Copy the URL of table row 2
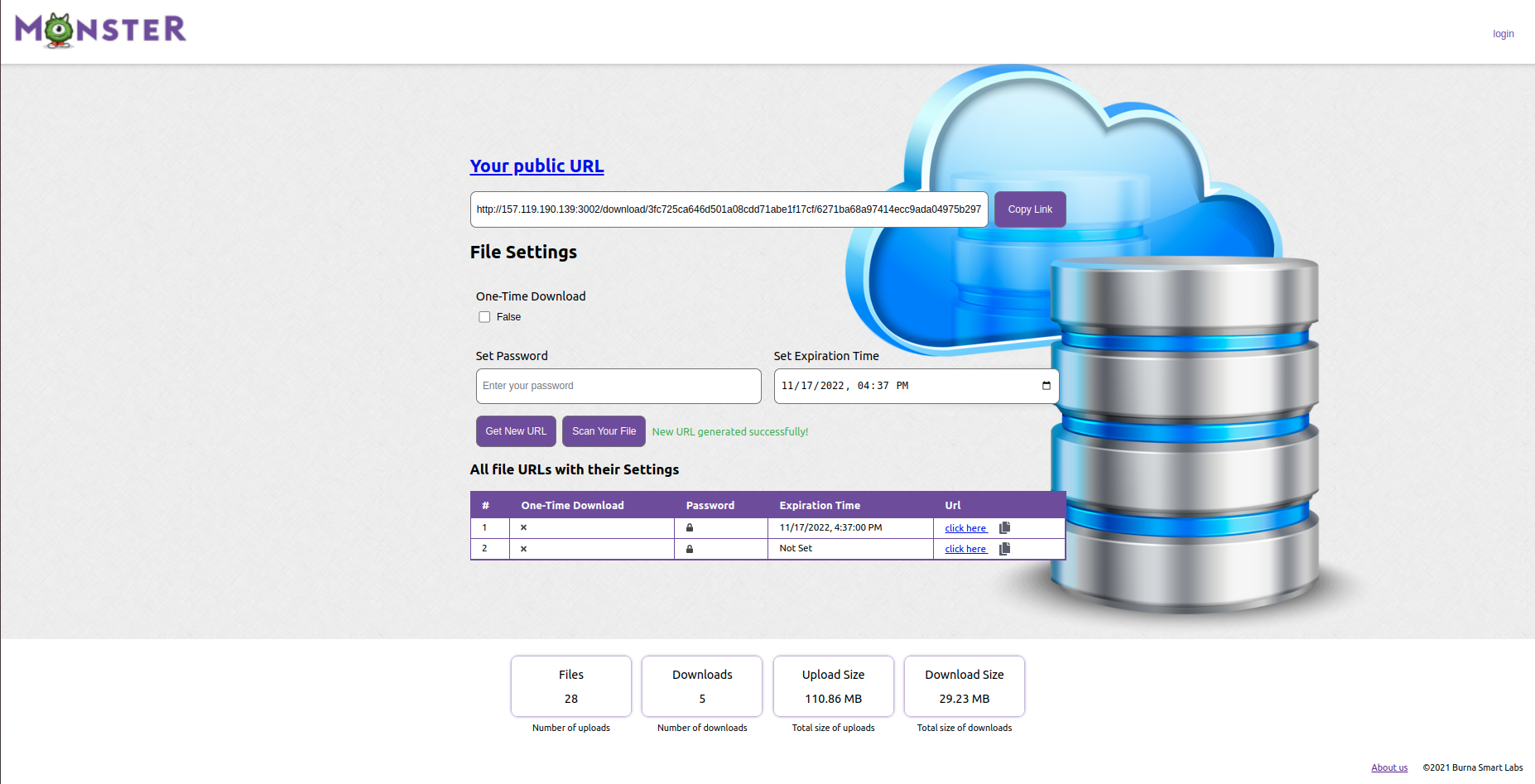 (1004, 549)
